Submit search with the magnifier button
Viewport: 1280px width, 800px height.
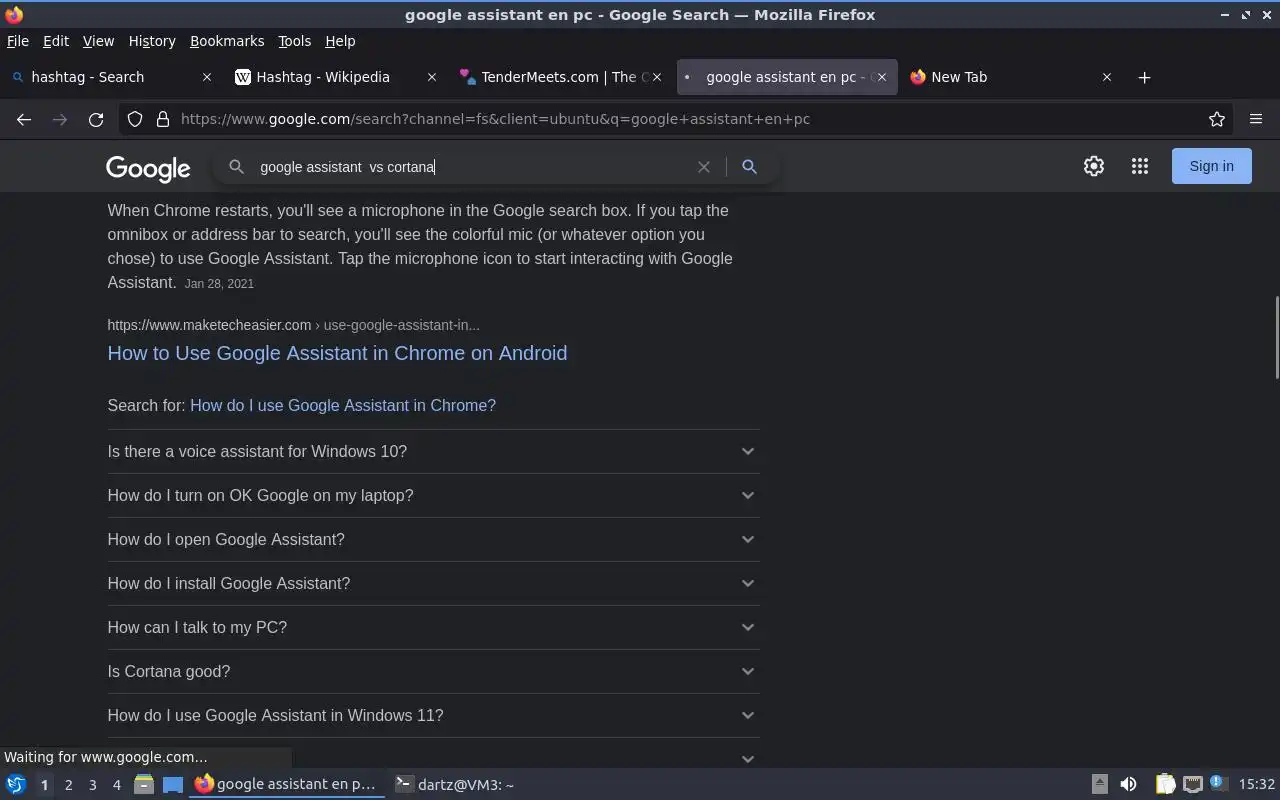point(749,167)
